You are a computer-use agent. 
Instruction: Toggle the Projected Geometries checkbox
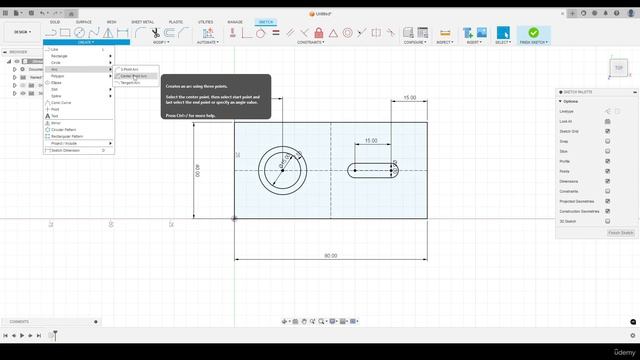(607, 201)
